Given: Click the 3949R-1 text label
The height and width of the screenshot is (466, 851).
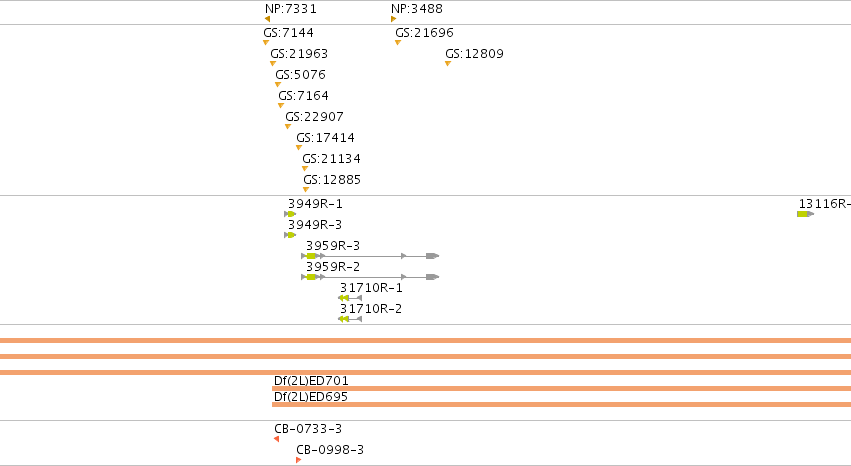Looking at the screenshot, I should (315, 204).
